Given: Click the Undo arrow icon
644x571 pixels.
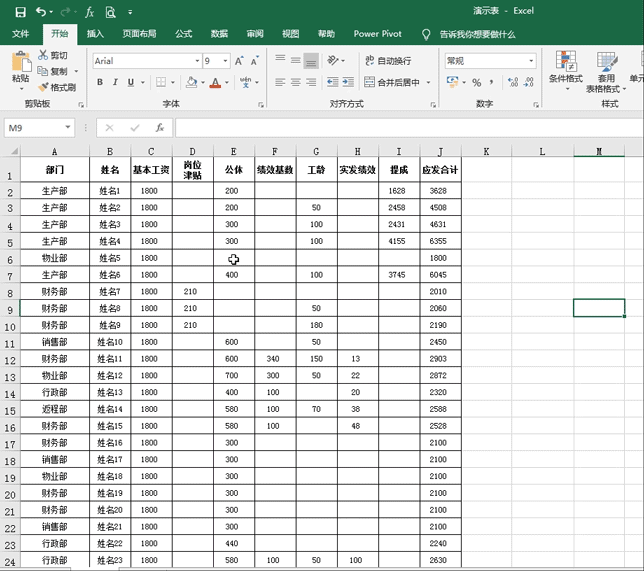Looking at the screenshot, I should pyautogui.click(x=41, y=12).
